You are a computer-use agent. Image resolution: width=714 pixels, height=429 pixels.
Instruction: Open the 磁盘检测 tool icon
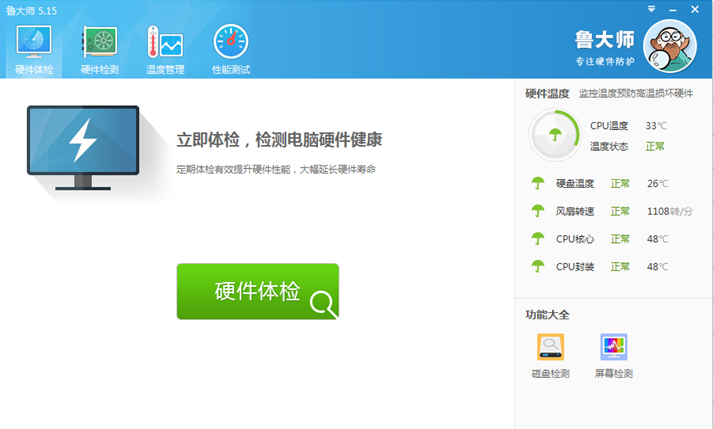point(550,347)
